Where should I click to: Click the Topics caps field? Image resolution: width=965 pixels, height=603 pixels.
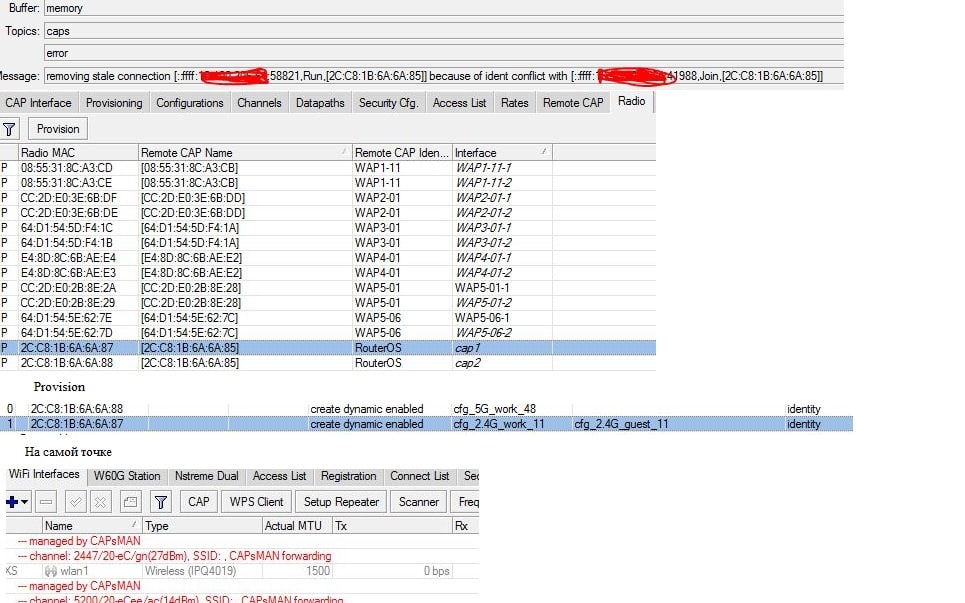coord(444,31)
